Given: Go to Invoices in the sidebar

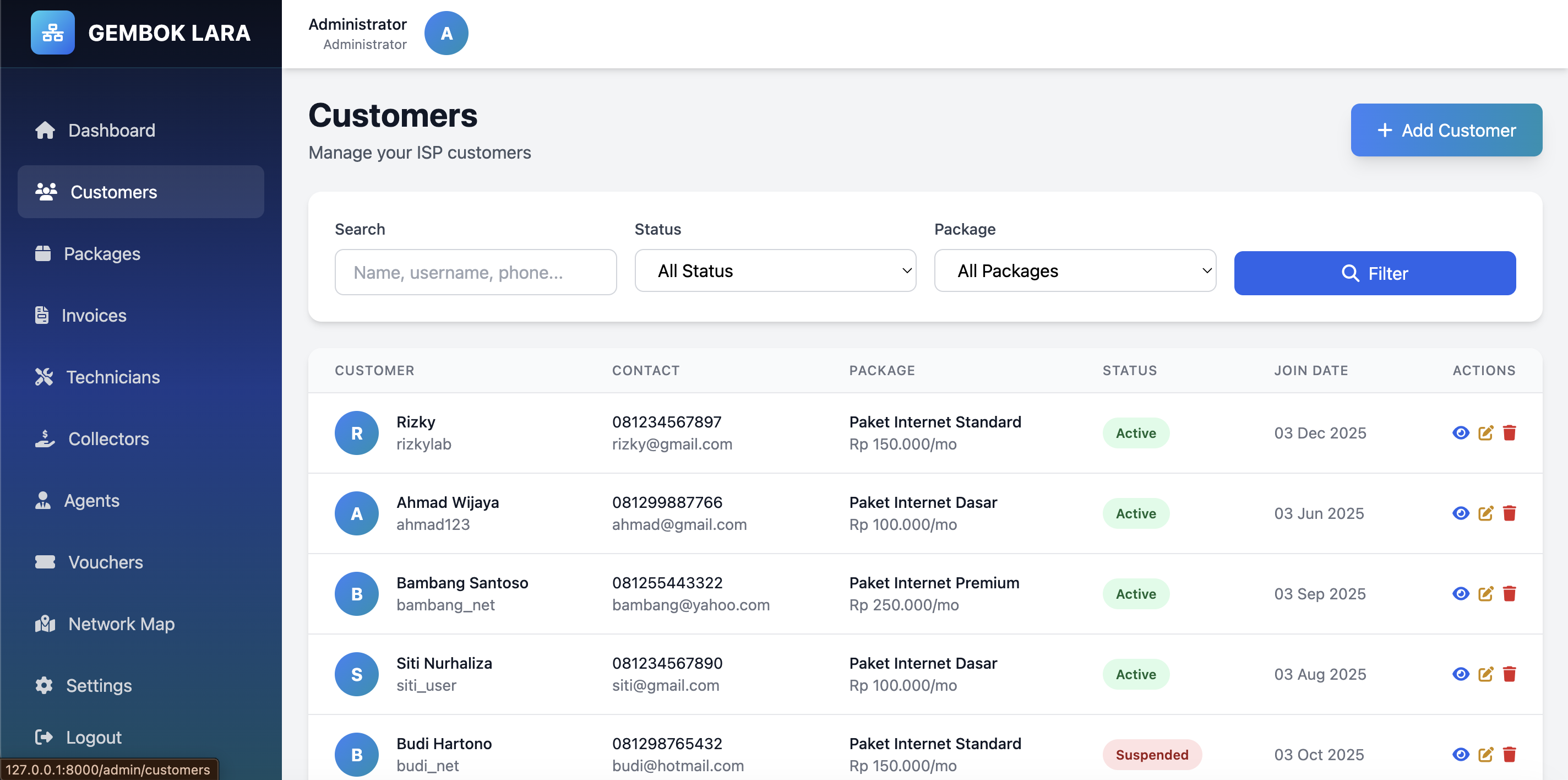Looking at the screenshot, I should pyautogui.click(x=94, y=316).
